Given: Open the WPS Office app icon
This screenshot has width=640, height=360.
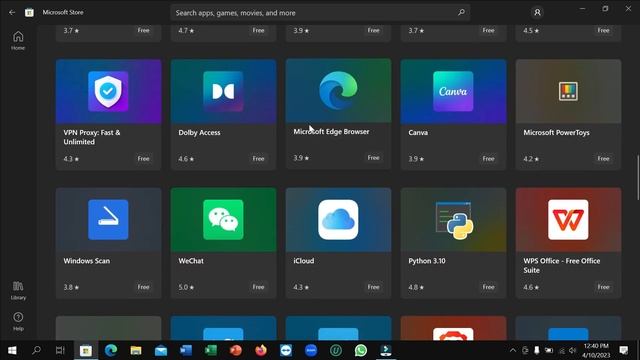Looking at the screenshot, I should [568, 220].
